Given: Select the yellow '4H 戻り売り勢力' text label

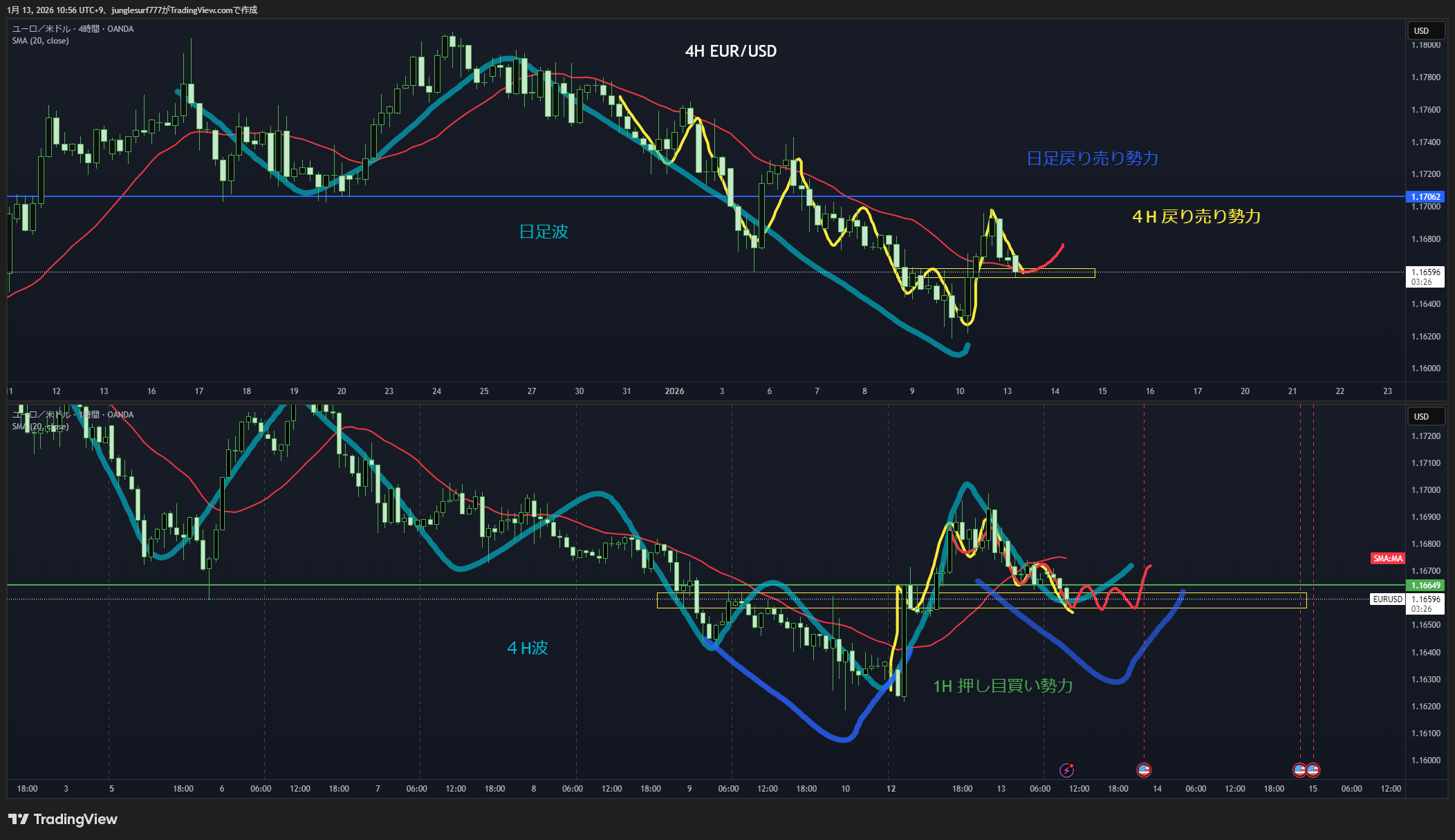Looking at the screenshot, I should click(1196, 217).
